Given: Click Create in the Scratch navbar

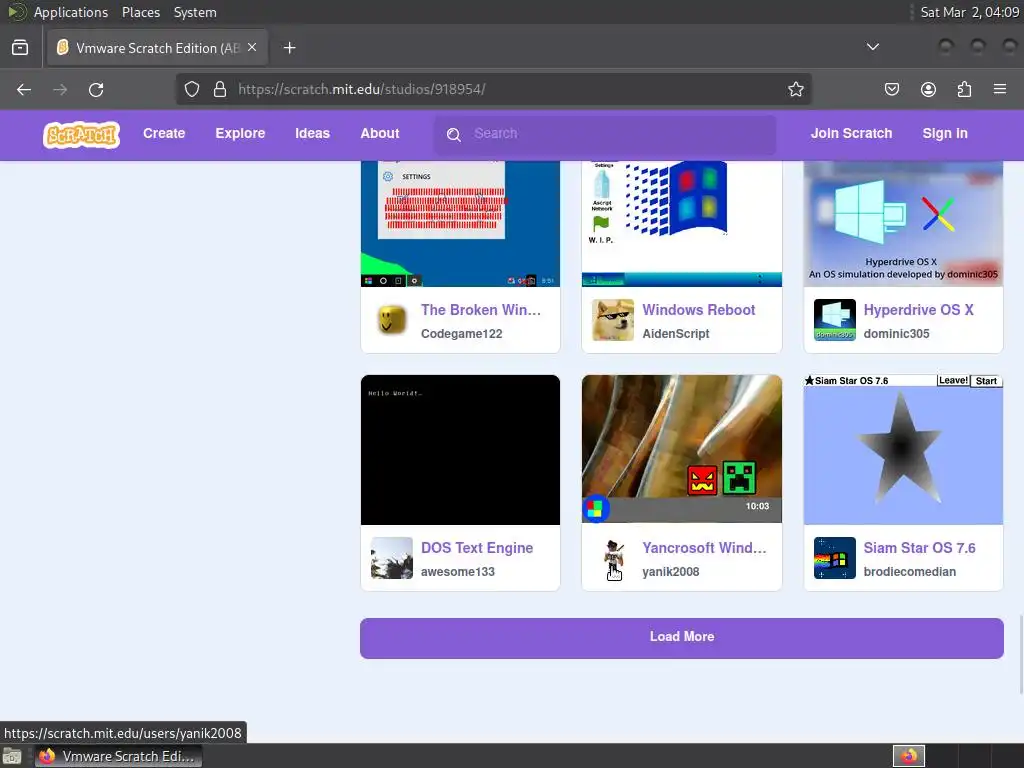Looking at the screenshot, I should [164, 133].
